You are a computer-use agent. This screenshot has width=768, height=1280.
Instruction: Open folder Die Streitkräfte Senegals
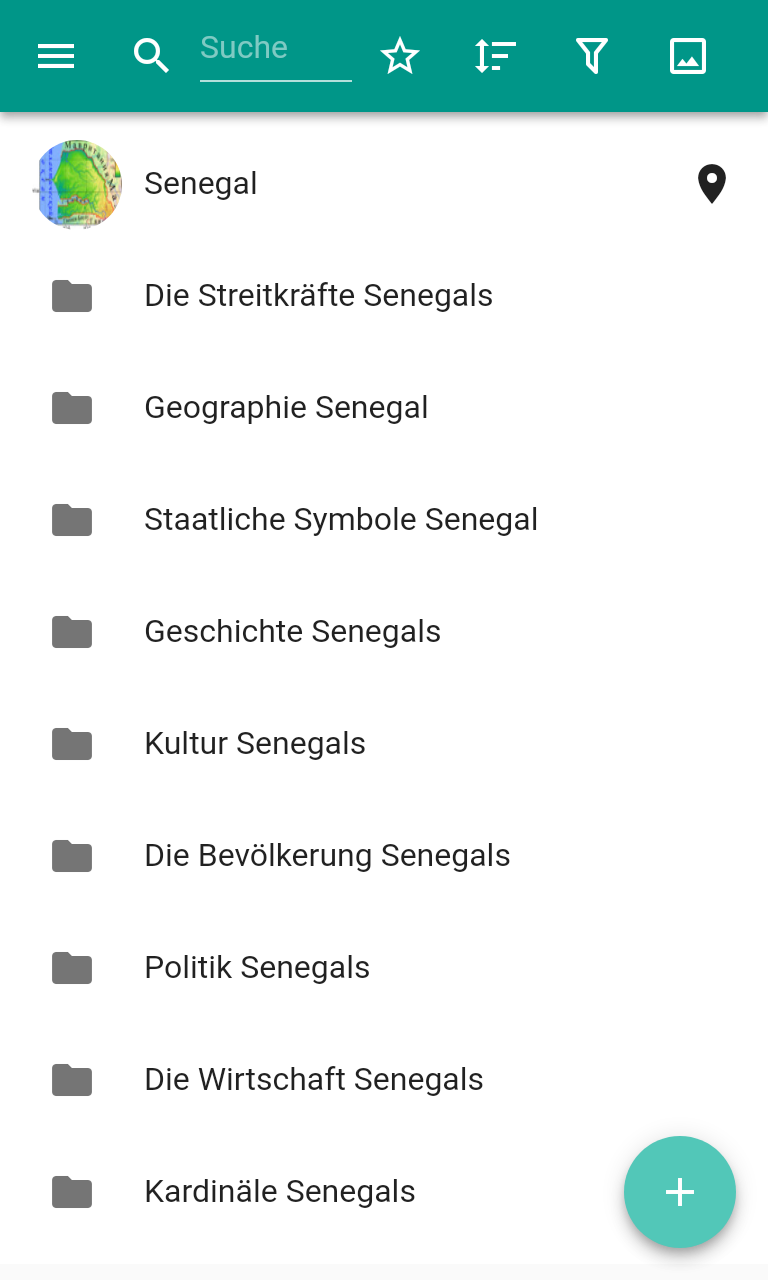(318, 296)
